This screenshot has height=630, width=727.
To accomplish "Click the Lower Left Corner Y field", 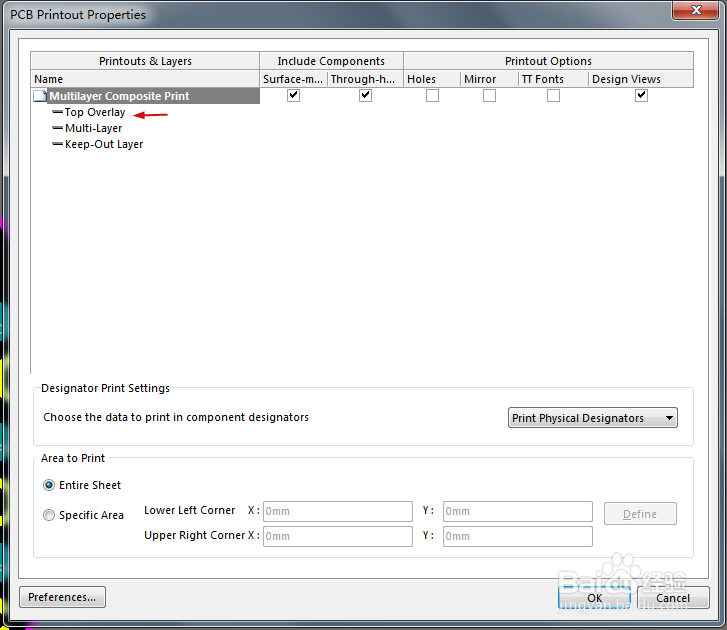I will tap(517, 511).
